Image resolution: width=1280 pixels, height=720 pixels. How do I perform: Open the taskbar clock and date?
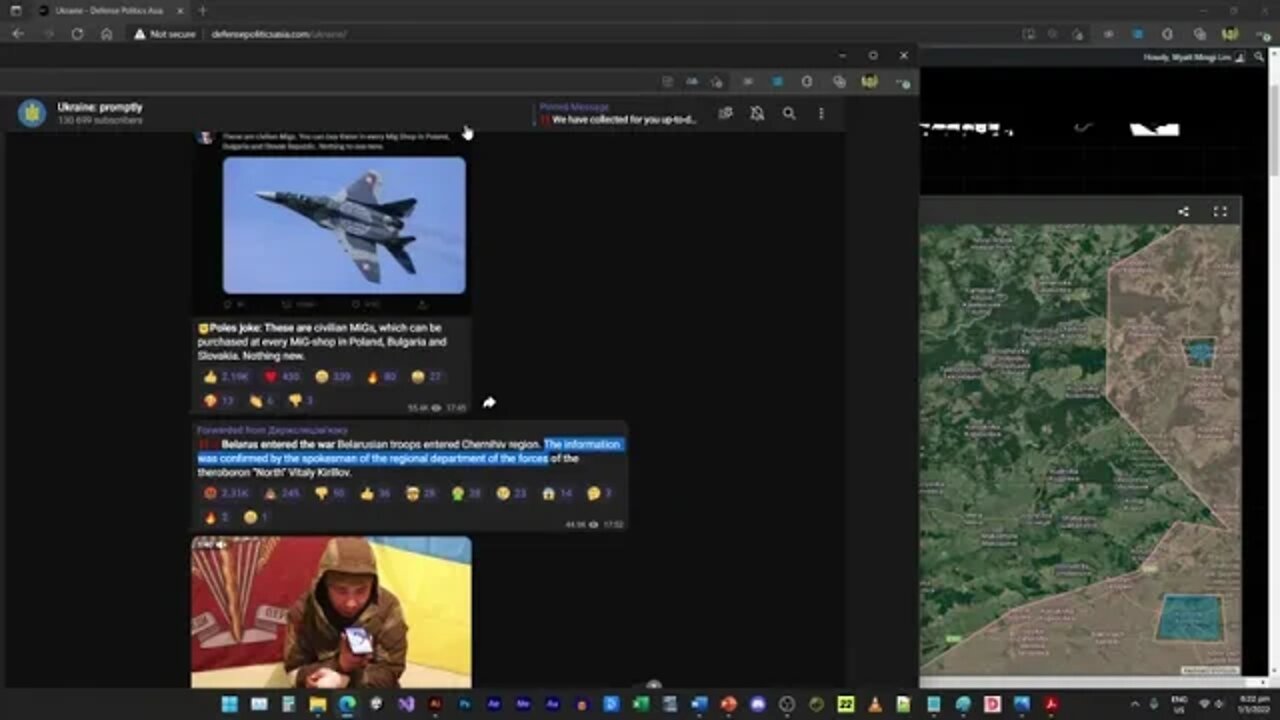pyautogui.click(x=1254, y=704)
